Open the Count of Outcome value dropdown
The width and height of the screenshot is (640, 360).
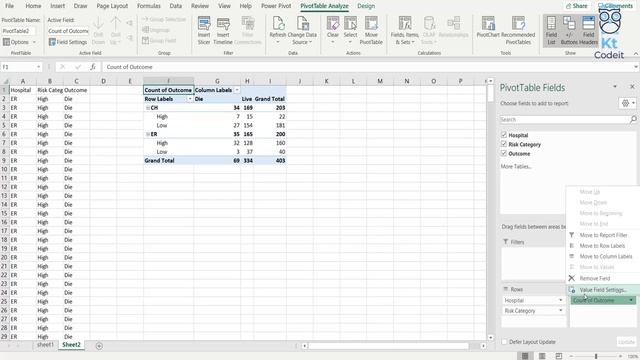click(631, 300)
